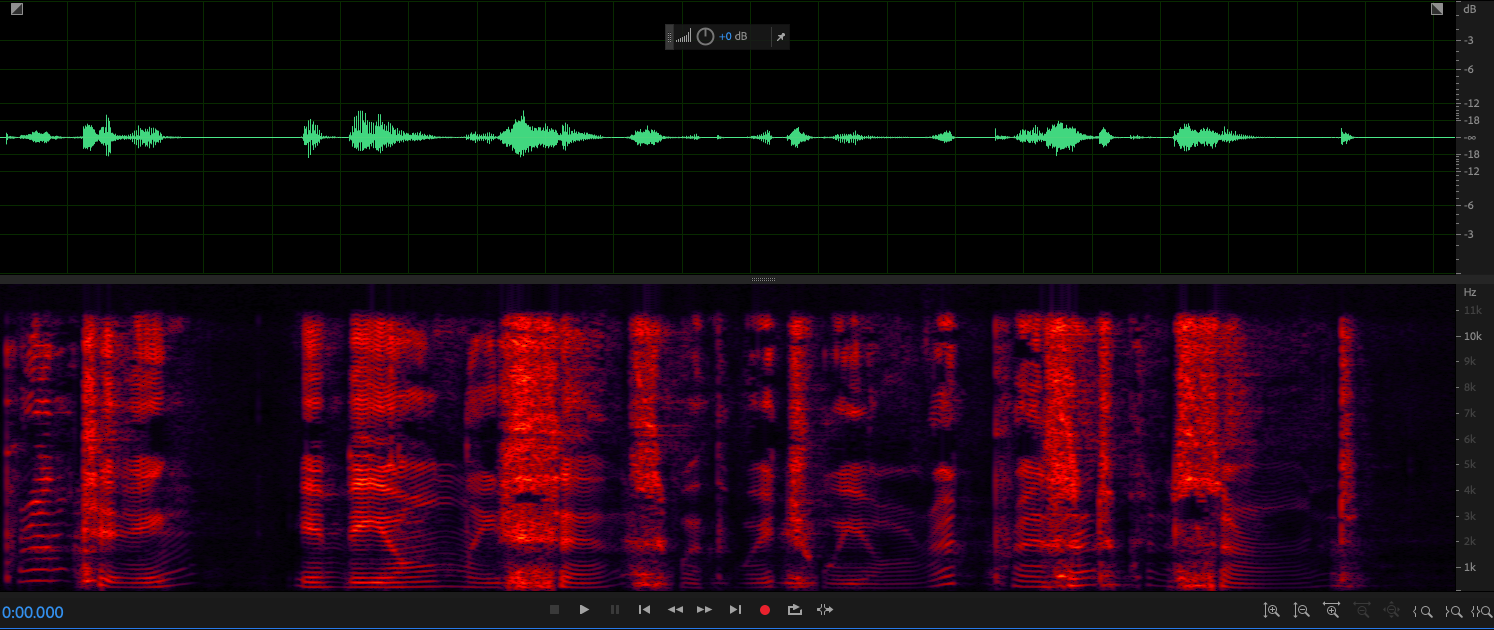Click the HUD volume gain knob
This screenshot has width=1494, height=630.
[705, 37]
